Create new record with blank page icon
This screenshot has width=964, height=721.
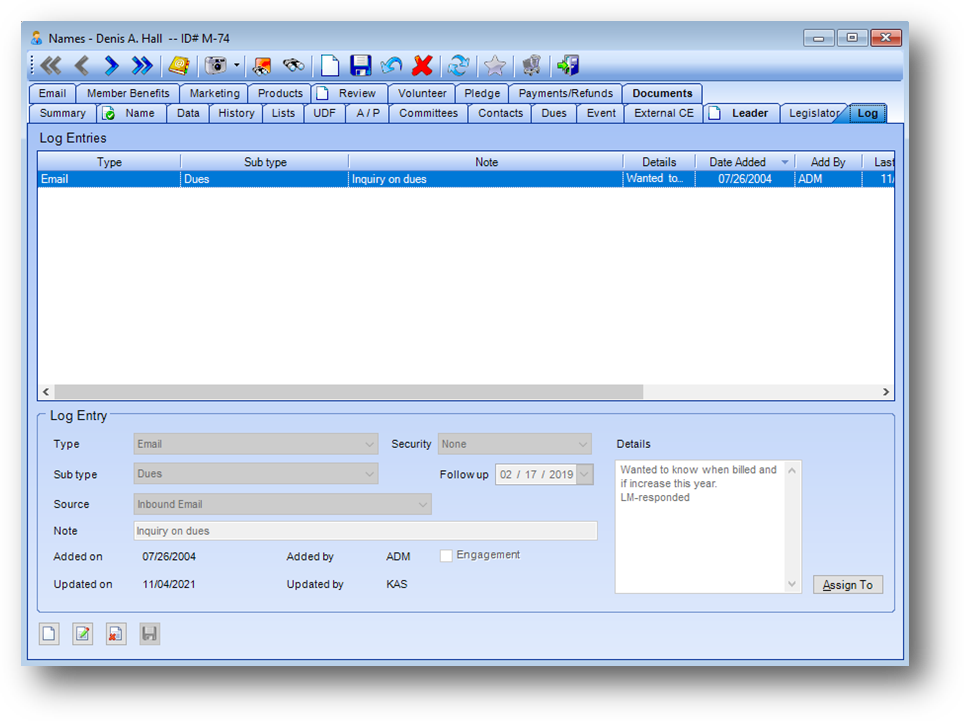point(330,65)
